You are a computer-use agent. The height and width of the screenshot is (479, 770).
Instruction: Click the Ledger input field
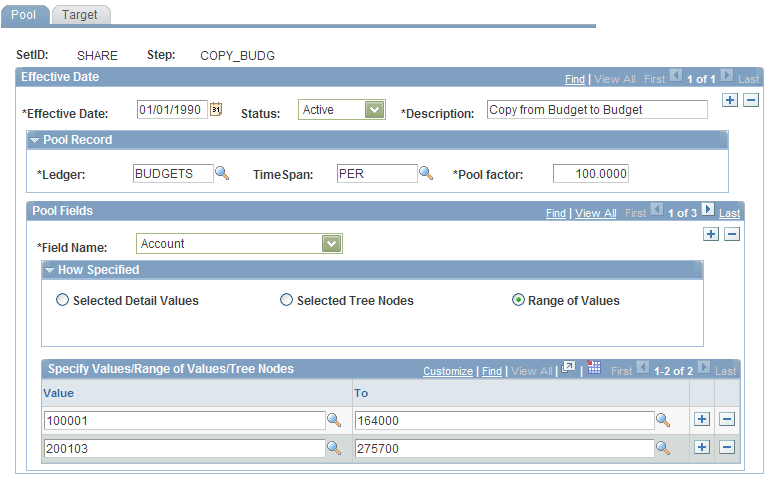pyautogui.click(x=173, y=173)
